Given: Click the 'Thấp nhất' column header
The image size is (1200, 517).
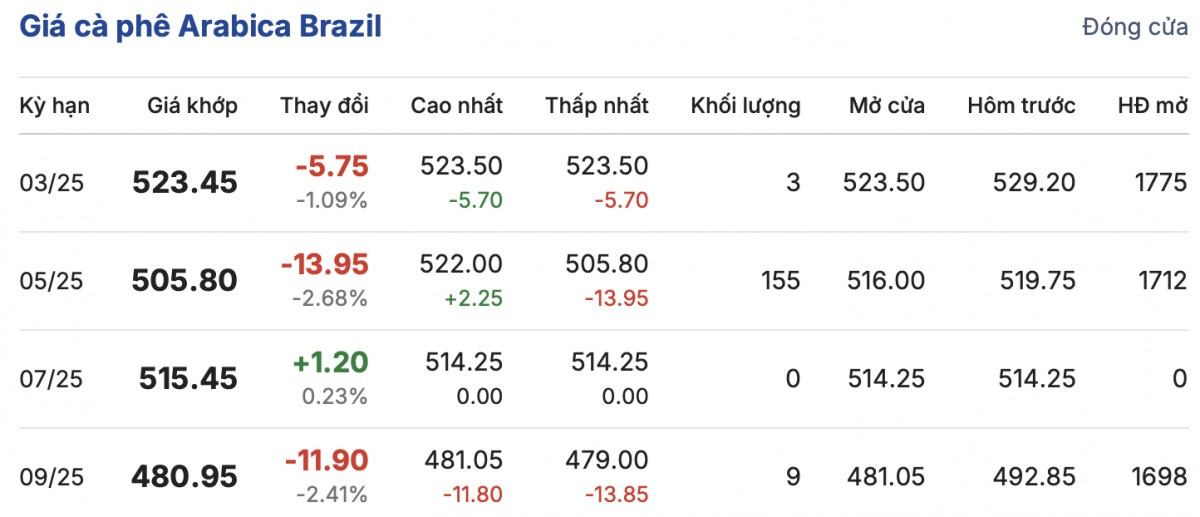Looking at the screenshot, I should (x=597, y=105).
